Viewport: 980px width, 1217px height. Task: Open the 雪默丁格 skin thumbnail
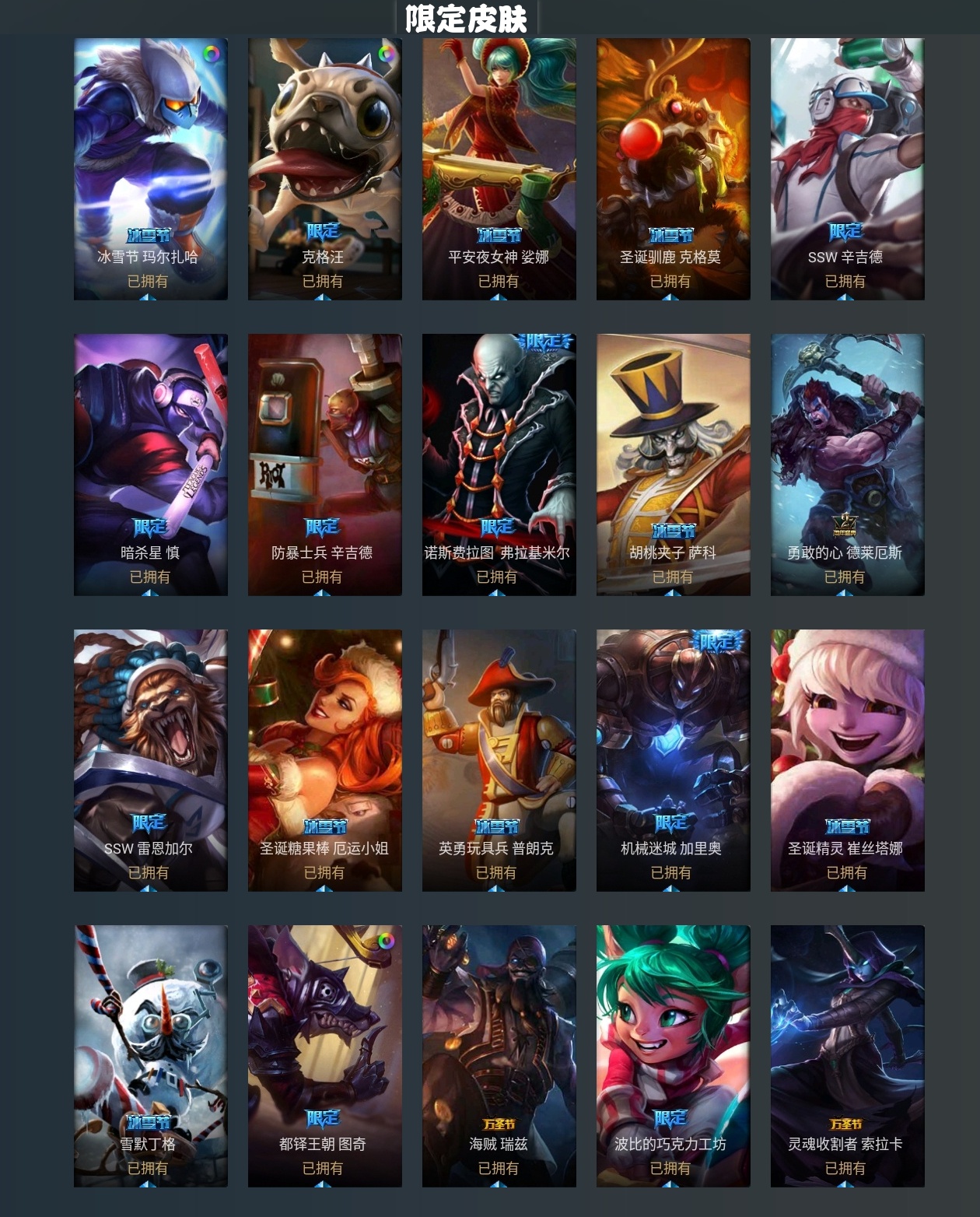tap(151, 1056)
